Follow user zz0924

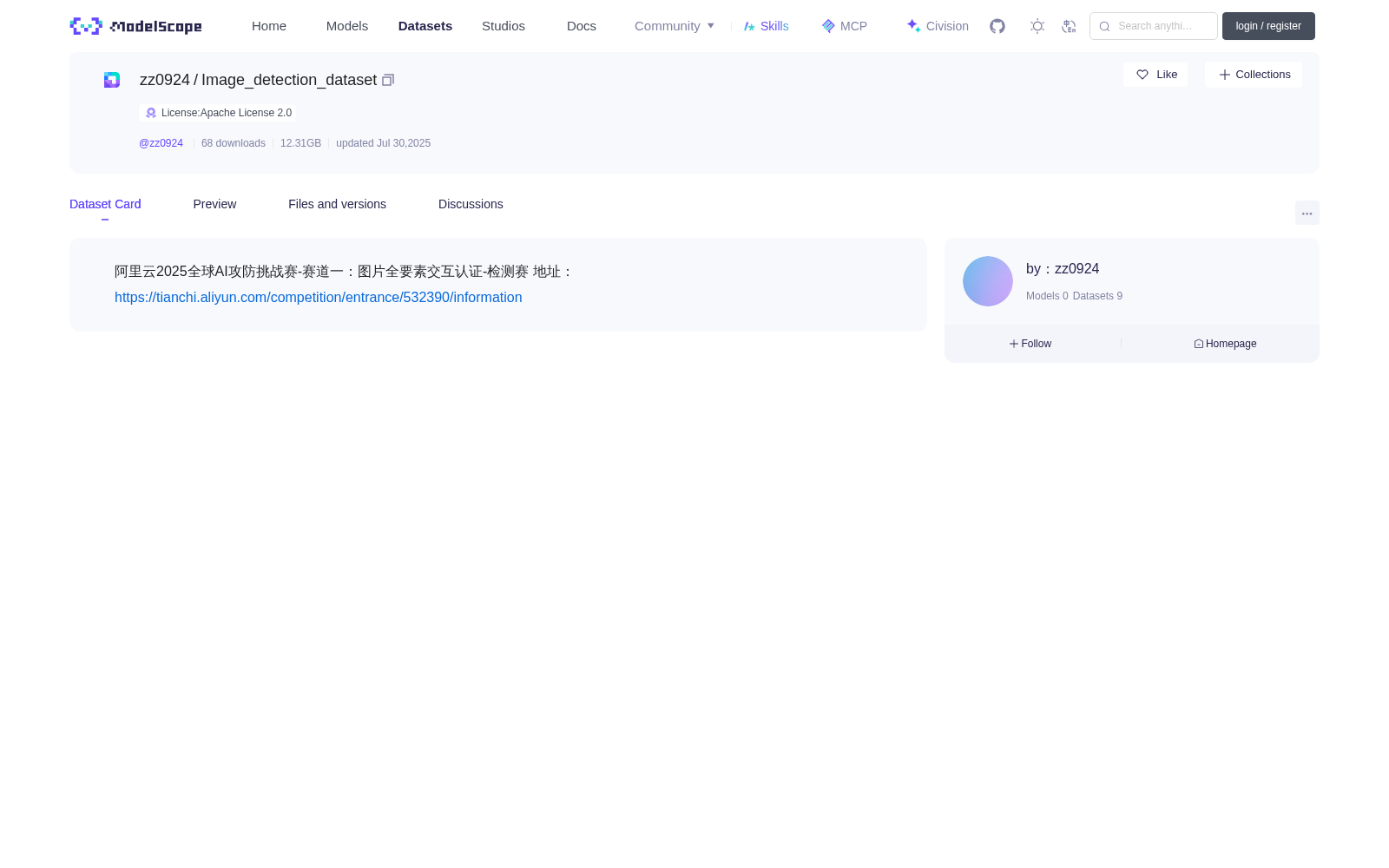pyautogui.click(x=1030, y=344)
